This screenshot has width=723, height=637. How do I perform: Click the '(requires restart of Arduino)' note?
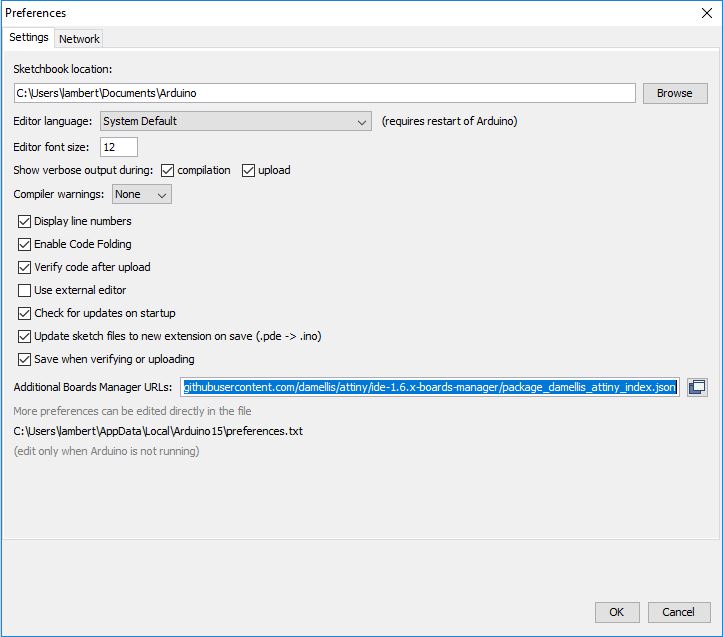(x=450, y=121)
